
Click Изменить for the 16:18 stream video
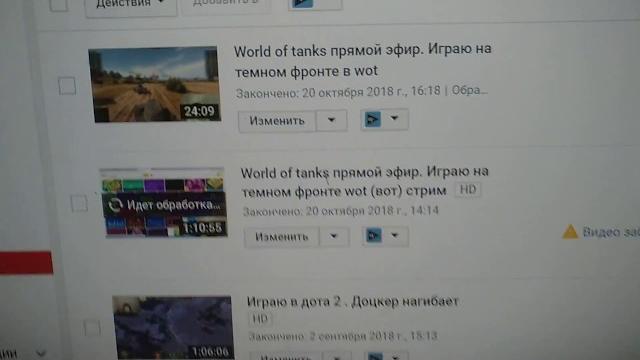(277, 121)
